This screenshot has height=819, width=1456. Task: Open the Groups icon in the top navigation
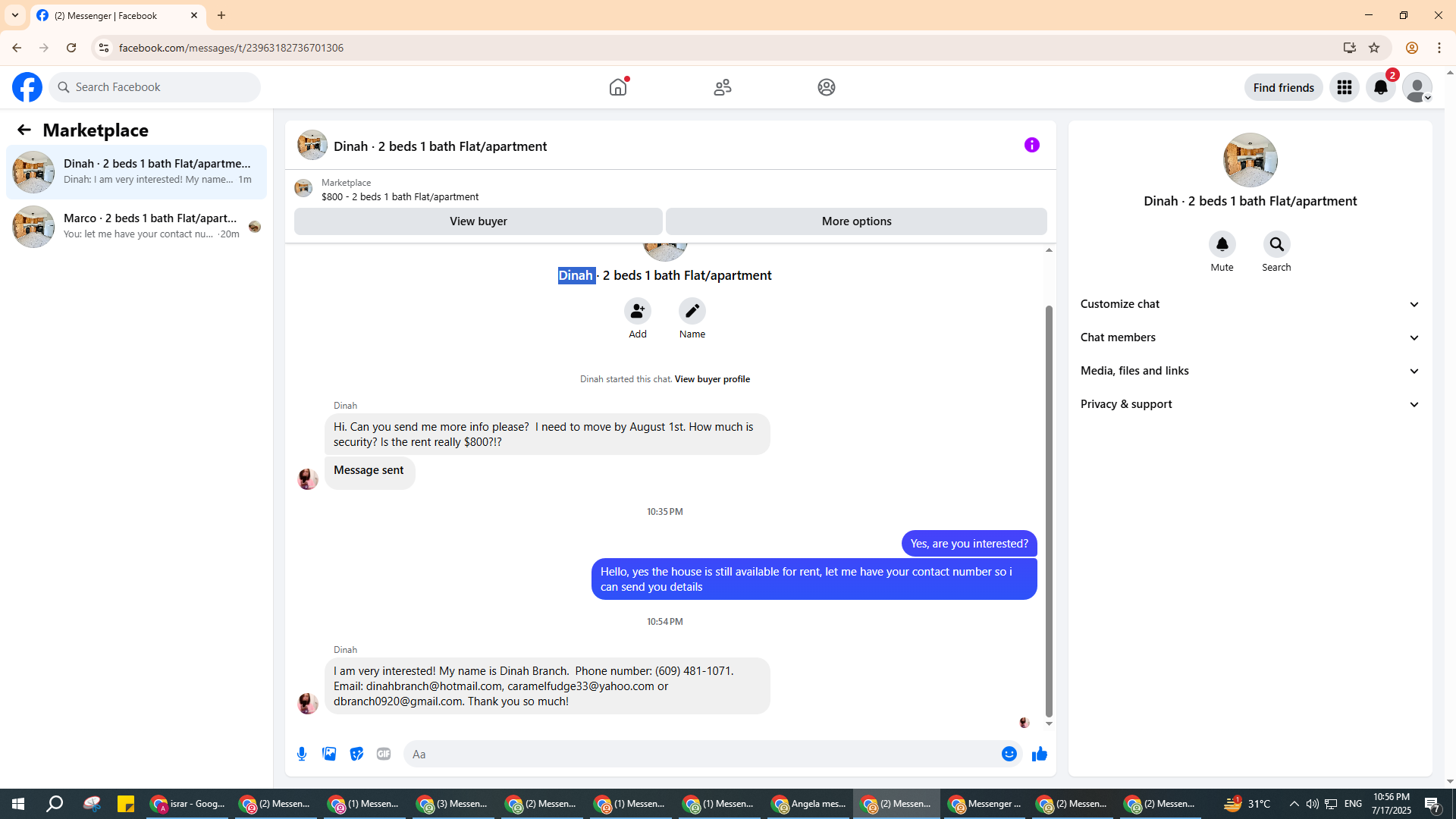pyautogui.click(x=826, y=87)
